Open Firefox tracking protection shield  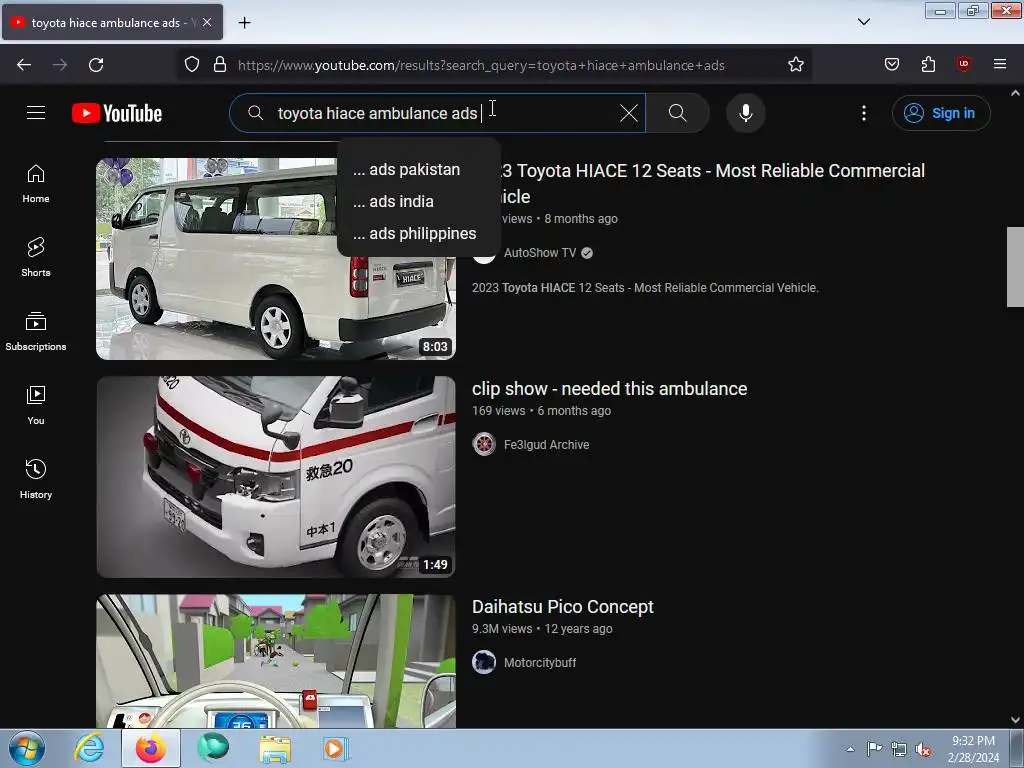(191, 65)
